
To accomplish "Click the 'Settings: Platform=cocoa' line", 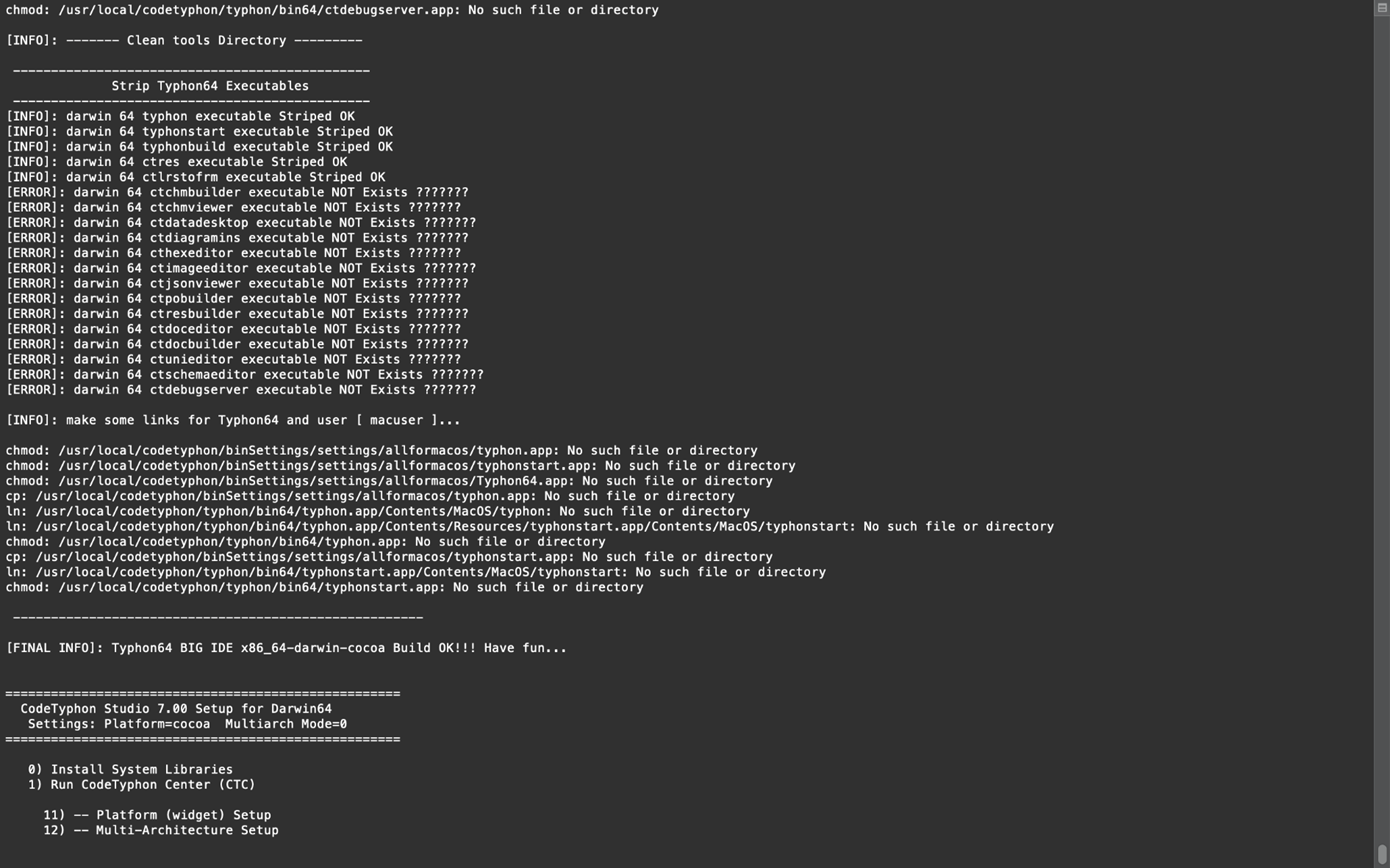I will (x=187, y=724).
